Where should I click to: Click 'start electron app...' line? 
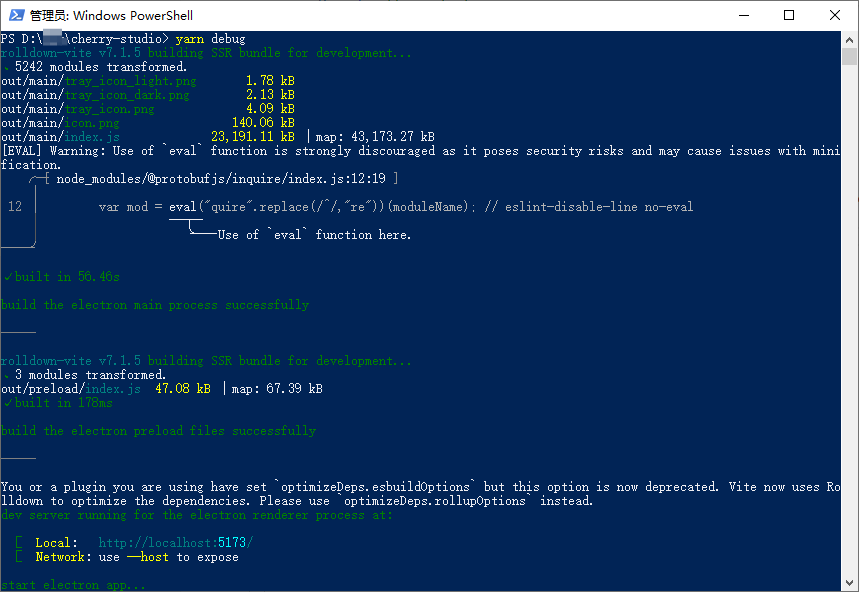point(73,585)
